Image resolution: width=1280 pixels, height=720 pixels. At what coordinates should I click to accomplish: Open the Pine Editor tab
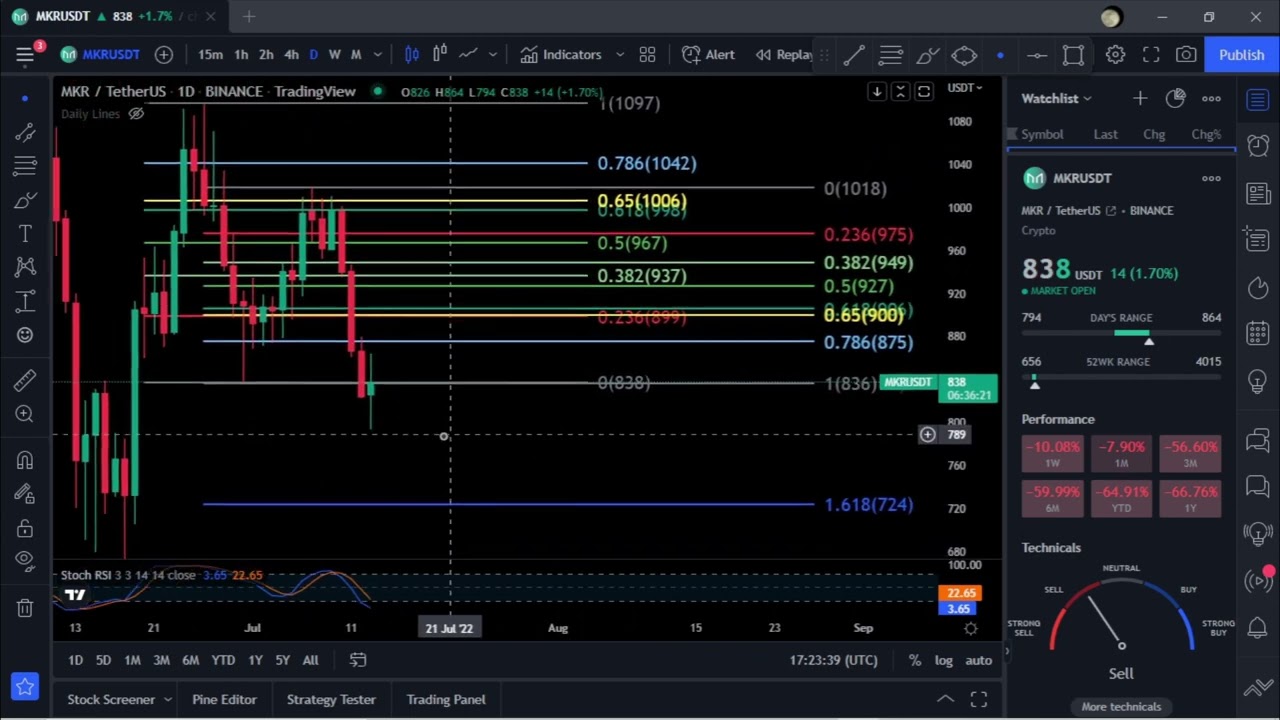[x=224, y=700]
